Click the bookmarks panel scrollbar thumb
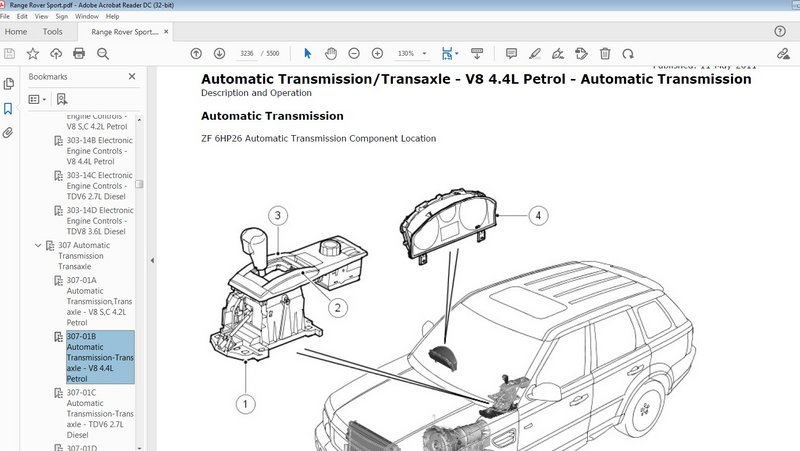This screenshot has height=451, width=800. (x=139, y=184)
